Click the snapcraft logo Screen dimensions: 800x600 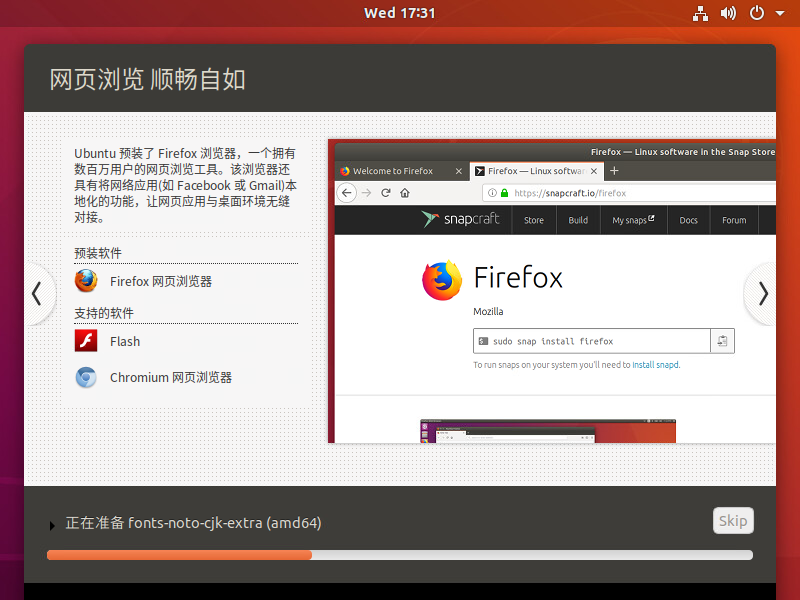[460, 219]
